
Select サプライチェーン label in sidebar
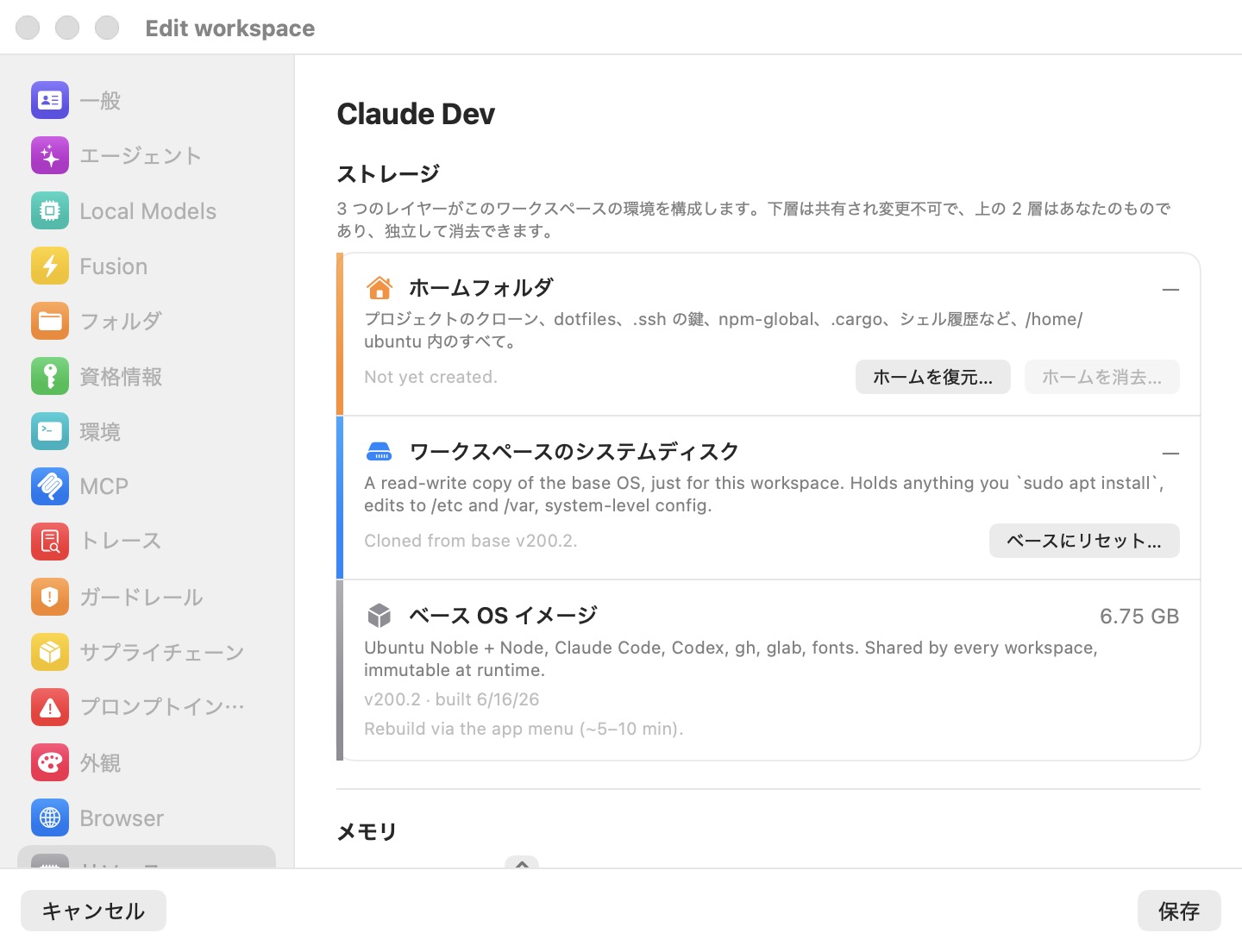[x=162, y=652]
